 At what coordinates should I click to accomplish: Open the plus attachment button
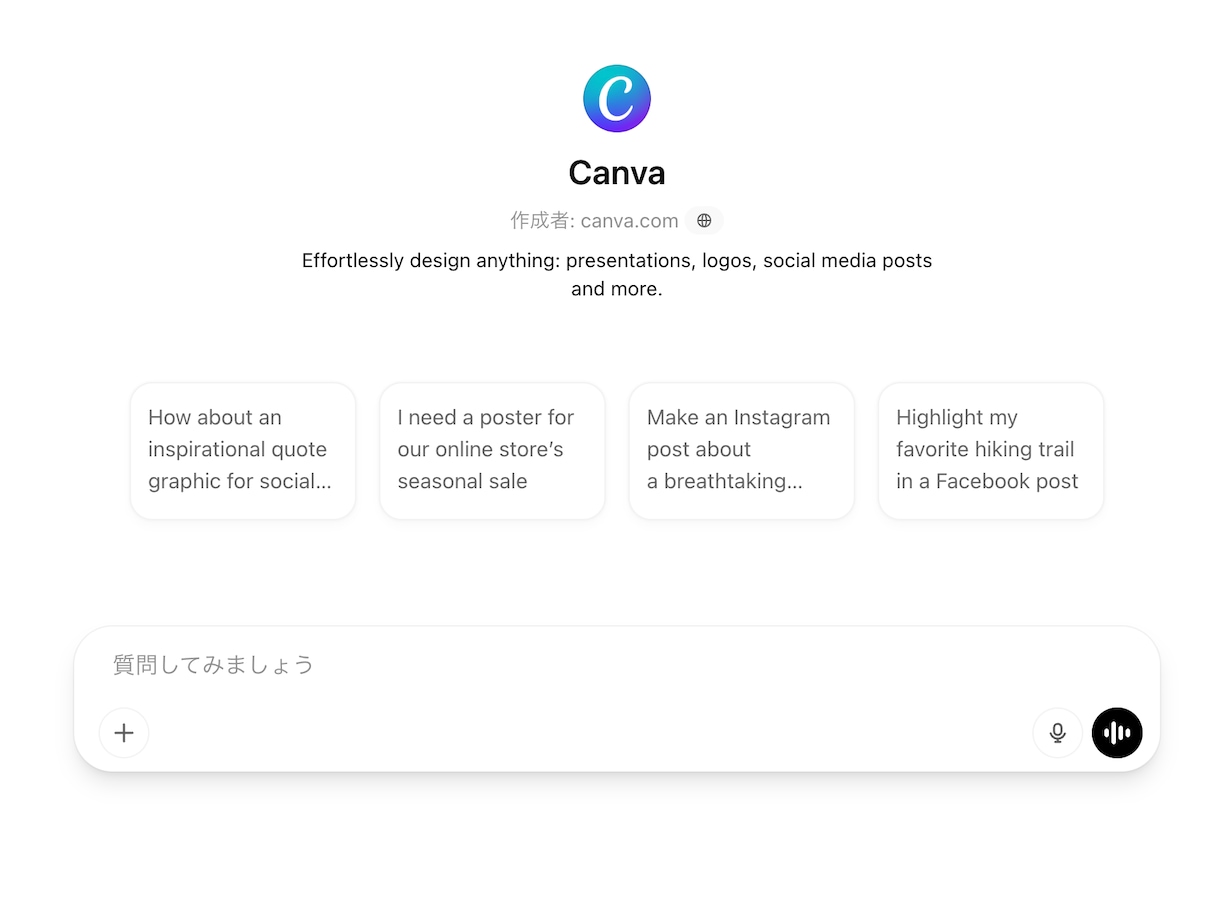pyautogui.click(x=124, y=733)
